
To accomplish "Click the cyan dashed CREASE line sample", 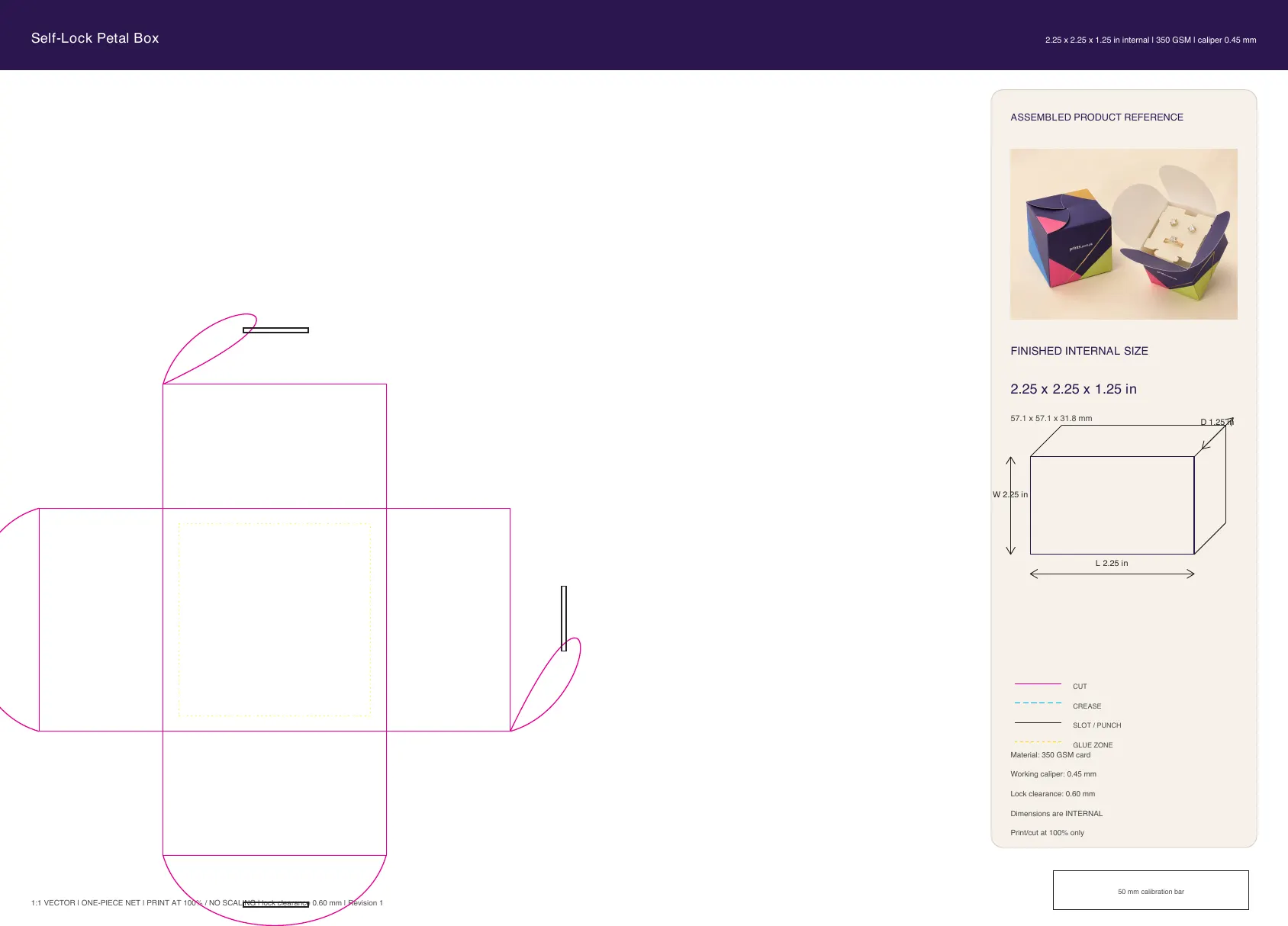I will 1038,703.
